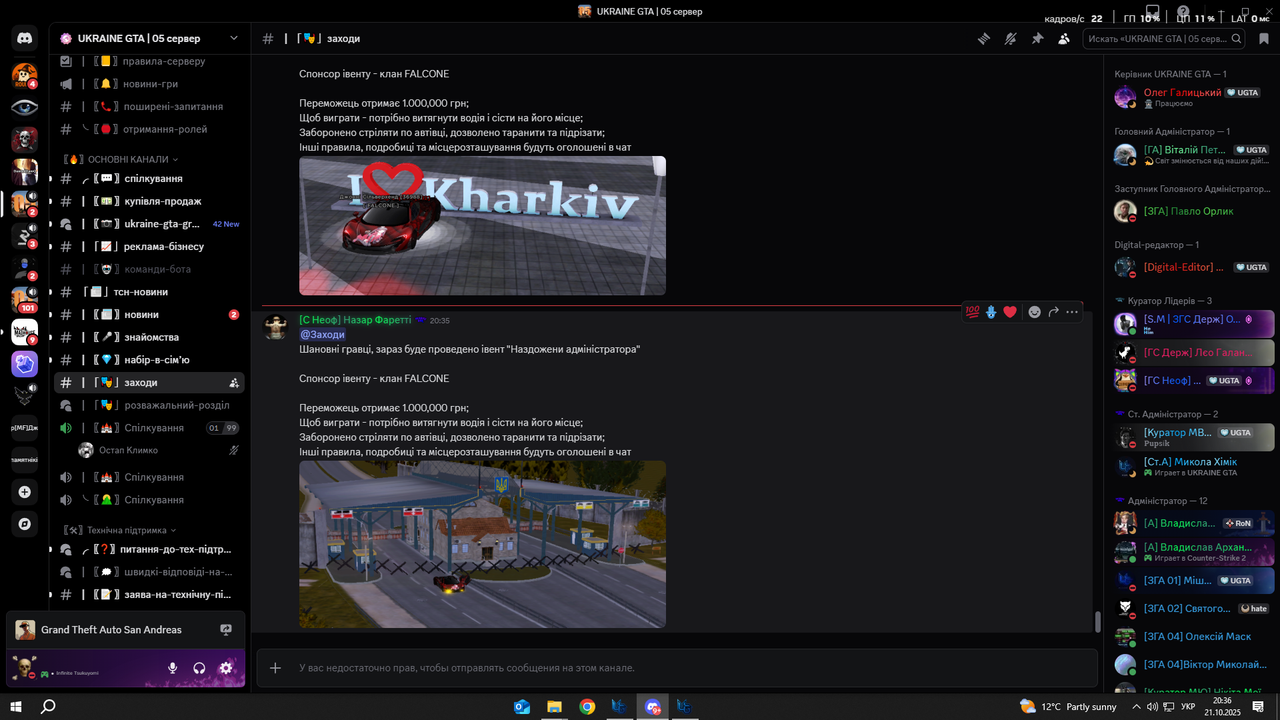Open emoji reaction picker on message
1280x720 pixels.
(1034, 312)
